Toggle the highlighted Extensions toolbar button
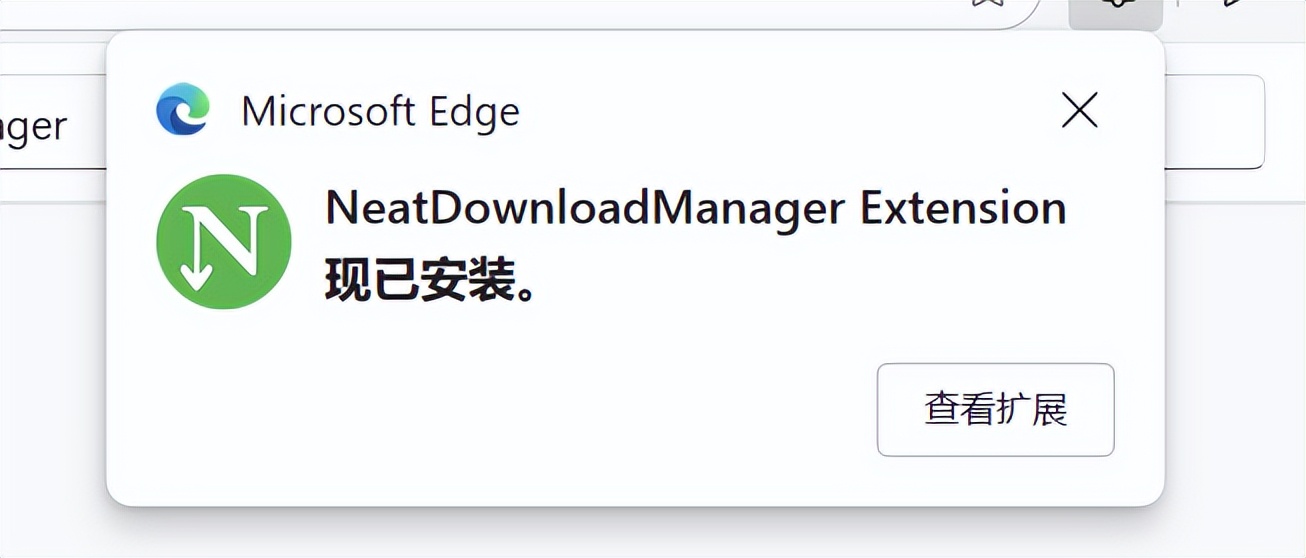This screenshot has width=1306, height=558. [1115, 10]
